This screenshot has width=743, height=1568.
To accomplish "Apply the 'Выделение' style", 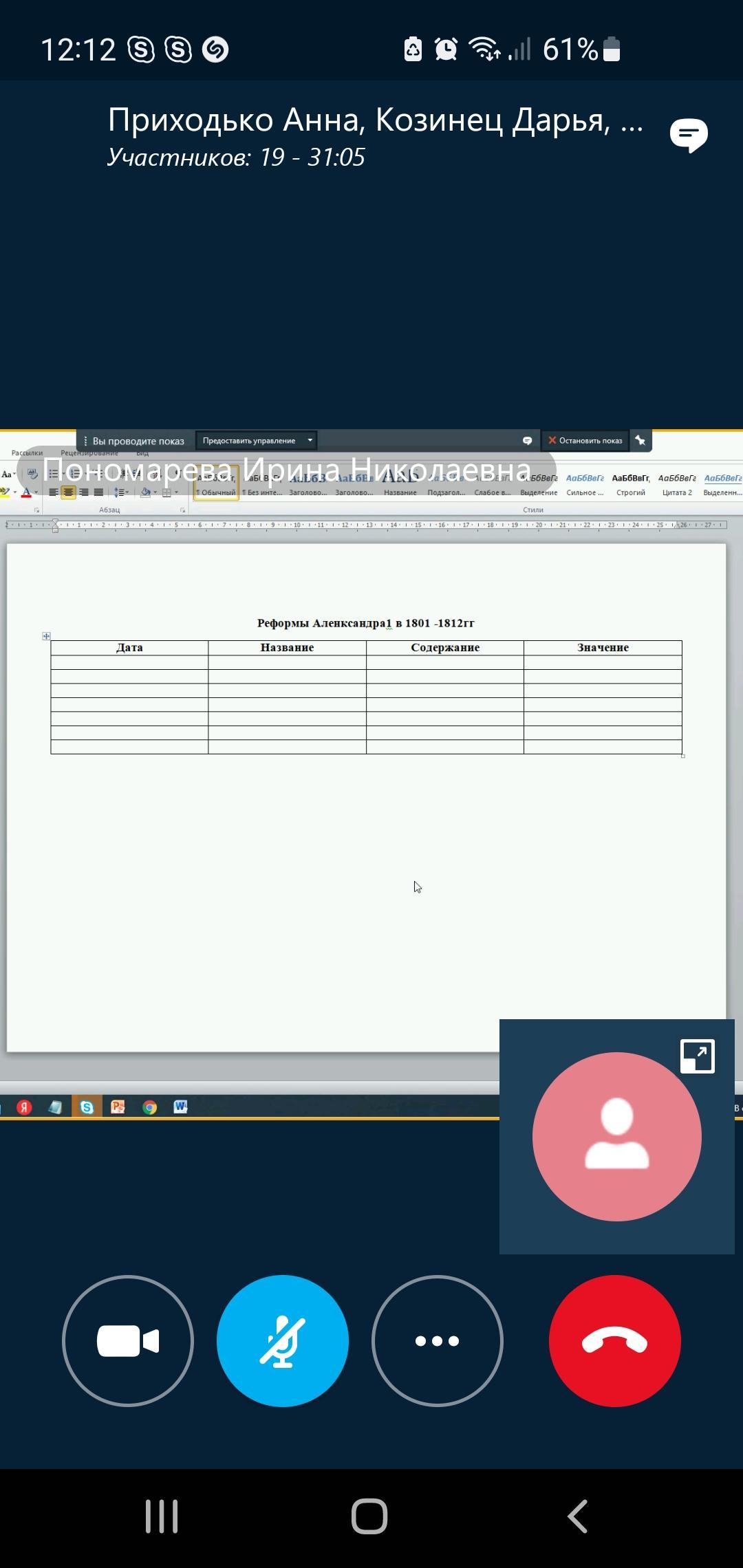I will click(x=539, y=484).
